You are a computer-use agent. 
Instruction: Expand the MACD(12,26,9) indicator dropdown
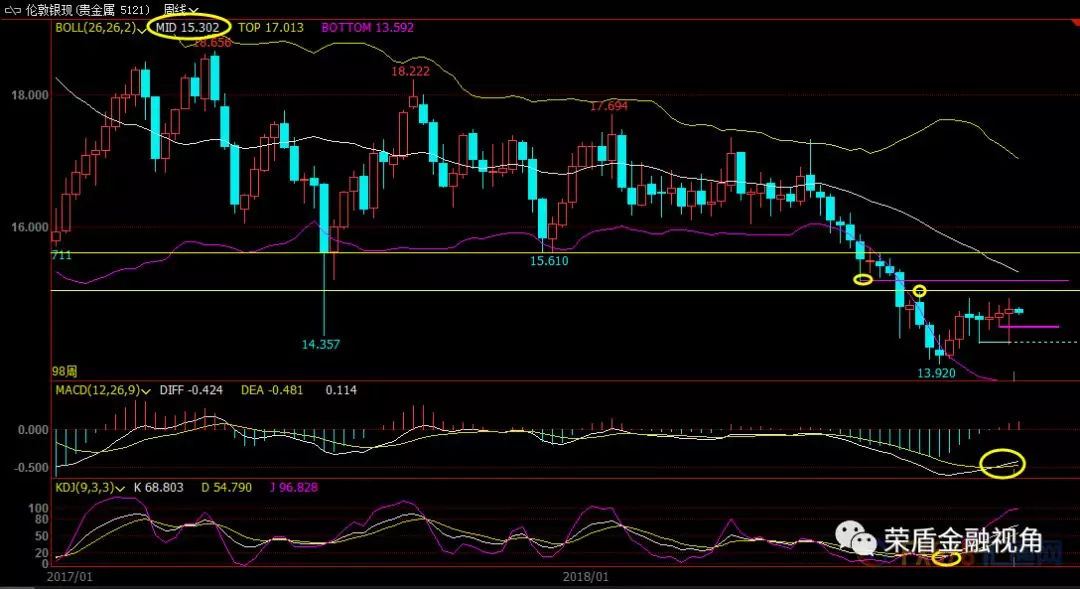click(147, 390)
